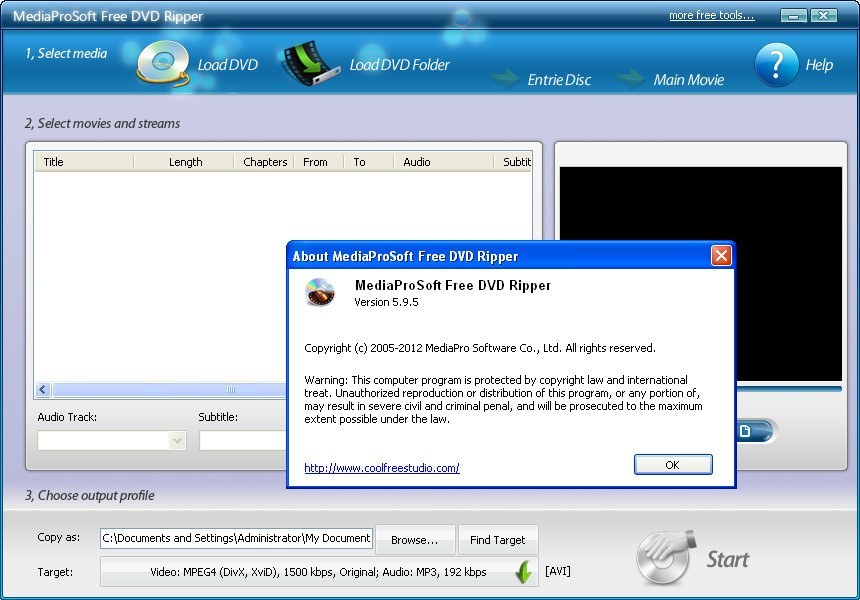The height and width of the screenshot is (600, 860).
Task: Click the Audio column header
Action: point(417,161)
